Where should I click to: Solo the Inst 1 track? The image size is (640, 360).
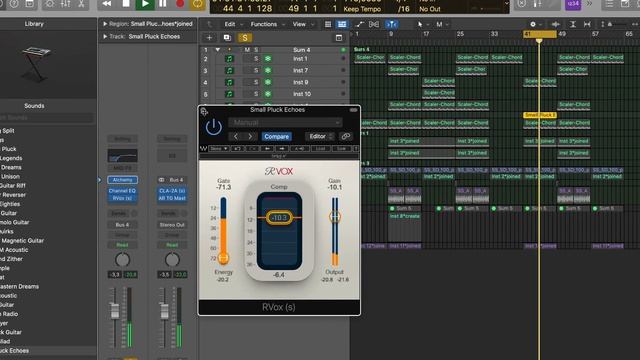[256, 59]
